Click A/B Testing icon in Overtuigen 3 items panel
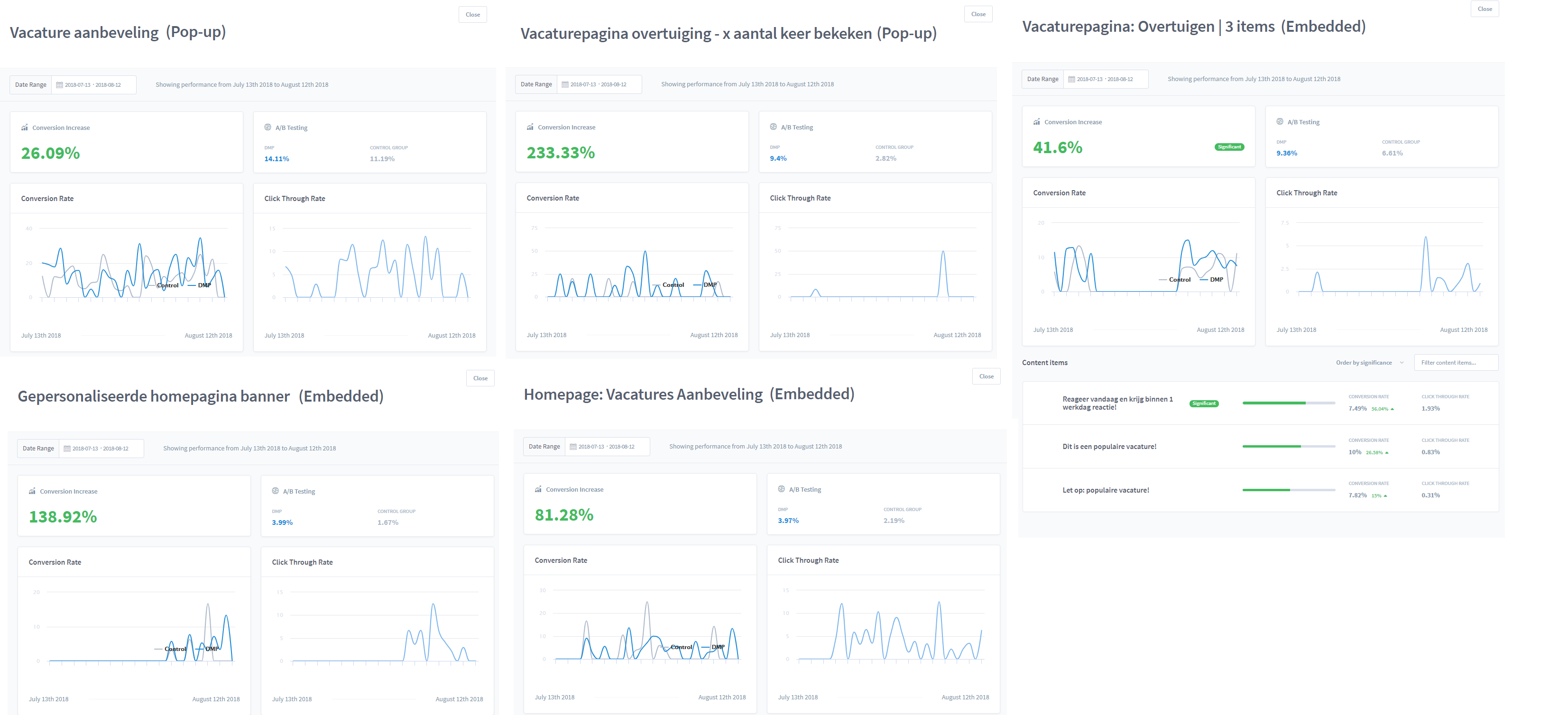This screenshot has width=1568, height=715. (1280, 122)
